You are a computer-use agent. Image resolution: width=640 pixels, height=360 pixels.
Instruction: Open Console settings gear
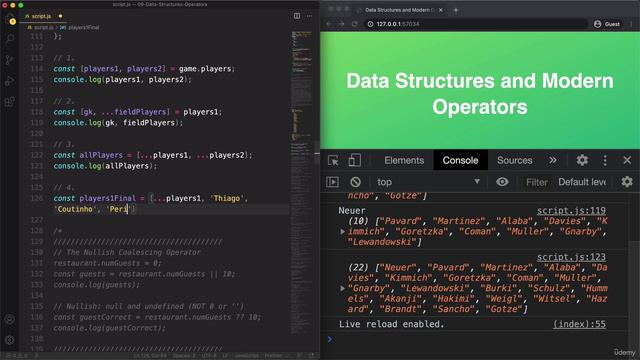coord(627,182)
